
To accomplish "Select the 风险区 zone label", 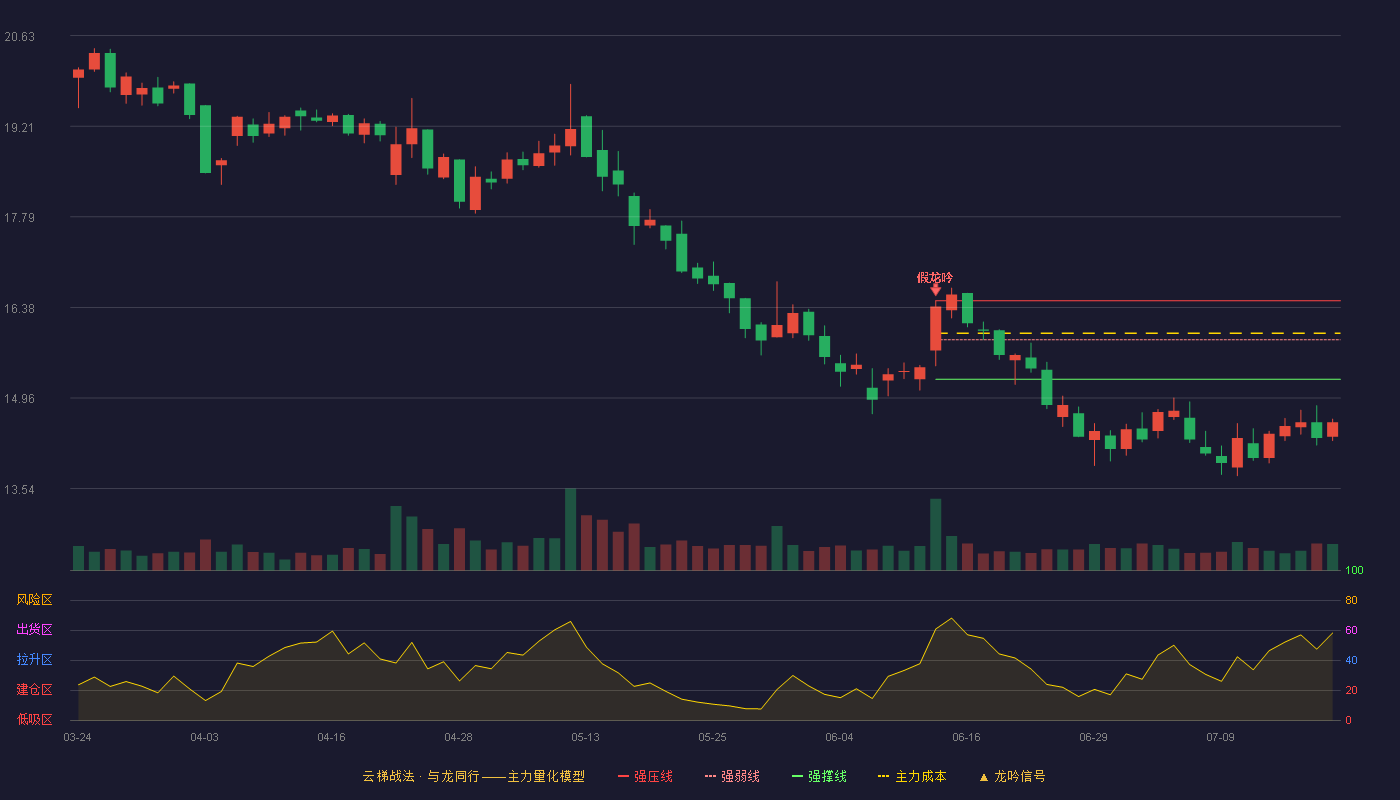I will tap(34, 600).
